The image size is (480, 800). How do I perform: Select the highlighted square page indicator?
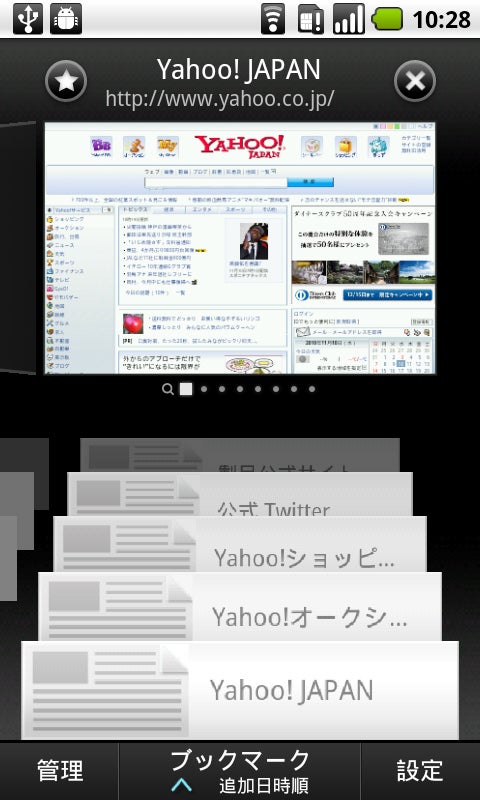pyautogui.click(x=186, y=389)
